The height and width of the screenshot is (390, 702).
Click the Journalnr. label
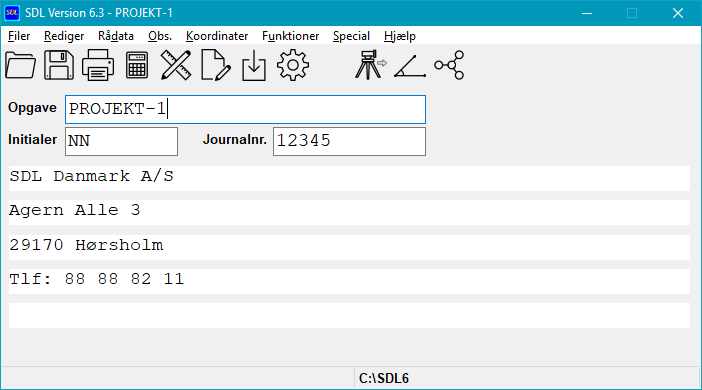(x=235, y=140)
